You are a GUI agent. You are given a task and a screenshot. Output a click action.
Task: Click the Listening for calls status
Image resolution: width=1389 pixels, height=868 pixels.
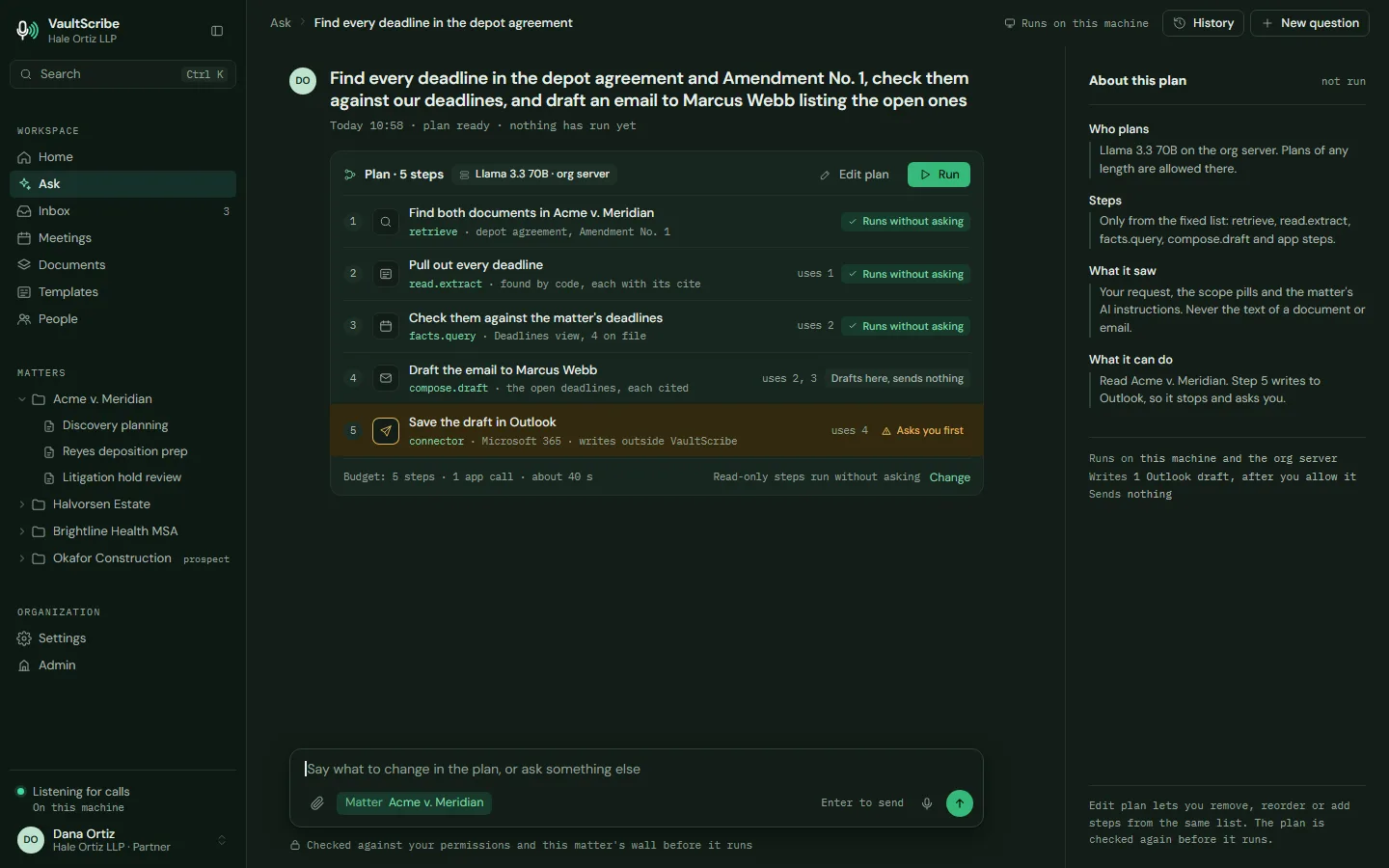coord(81,792)
